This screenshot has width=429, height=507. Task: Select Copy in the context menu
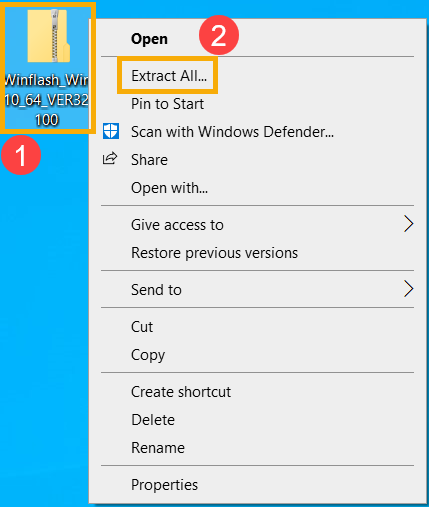[x=148, y=355]
